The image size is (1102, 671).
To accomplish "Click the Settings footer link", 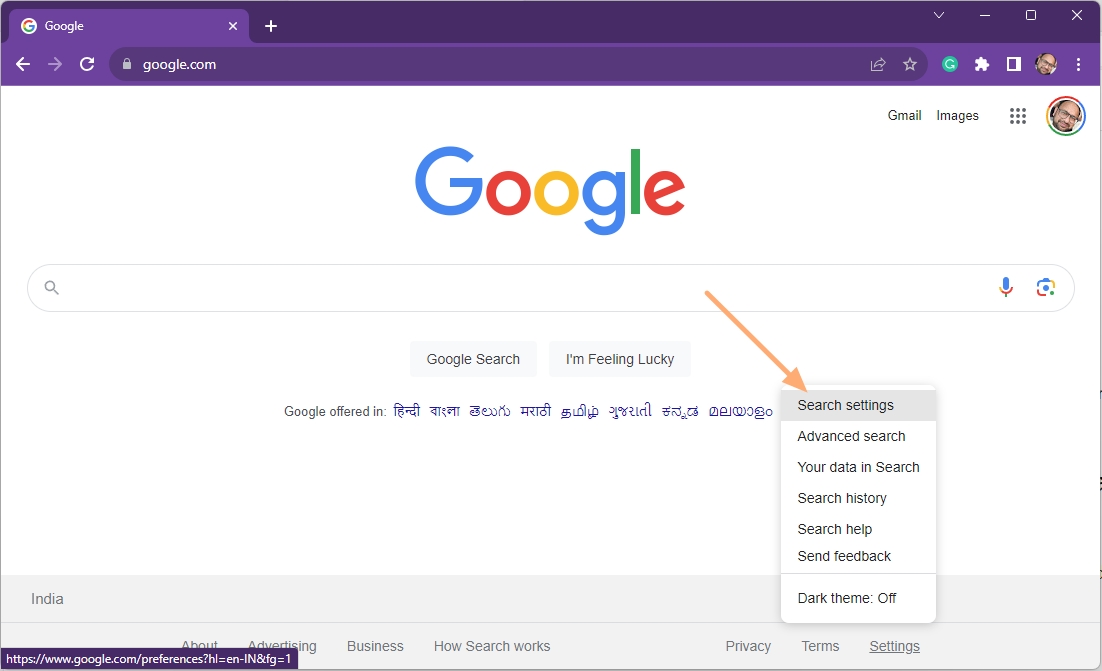I will click(x=894, y=646).
